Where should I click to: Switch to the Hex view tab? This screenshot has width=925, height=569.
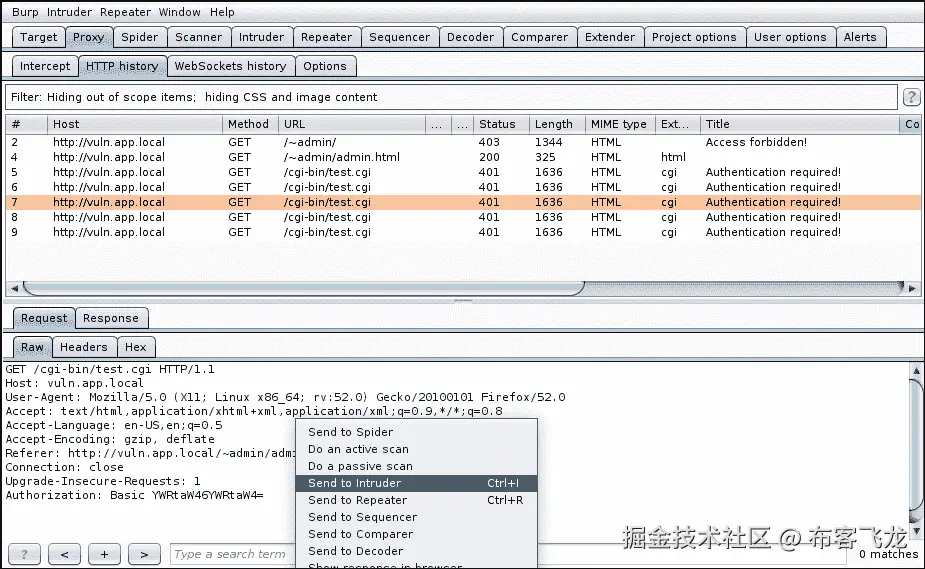click(x=136, y=347)
